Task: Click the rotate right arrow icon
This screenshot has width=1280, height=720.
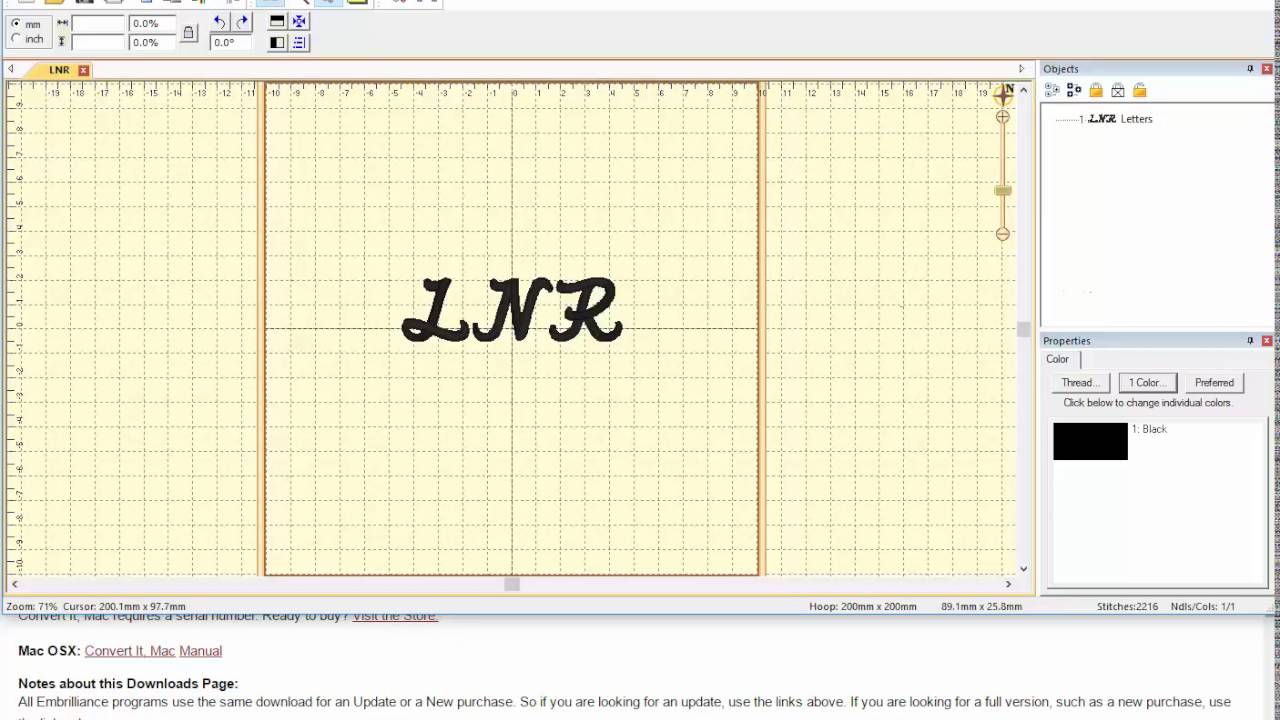Action: point(242,22)
